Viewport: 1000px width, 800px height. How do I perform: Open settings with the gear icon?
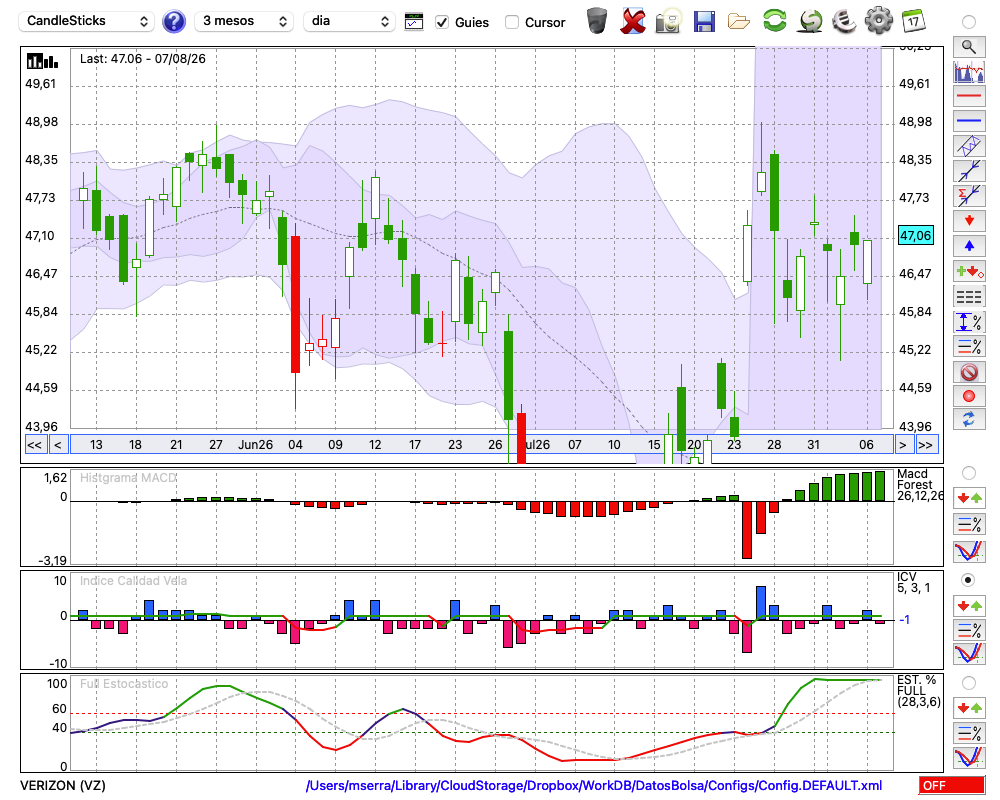(x=879, y=21)
